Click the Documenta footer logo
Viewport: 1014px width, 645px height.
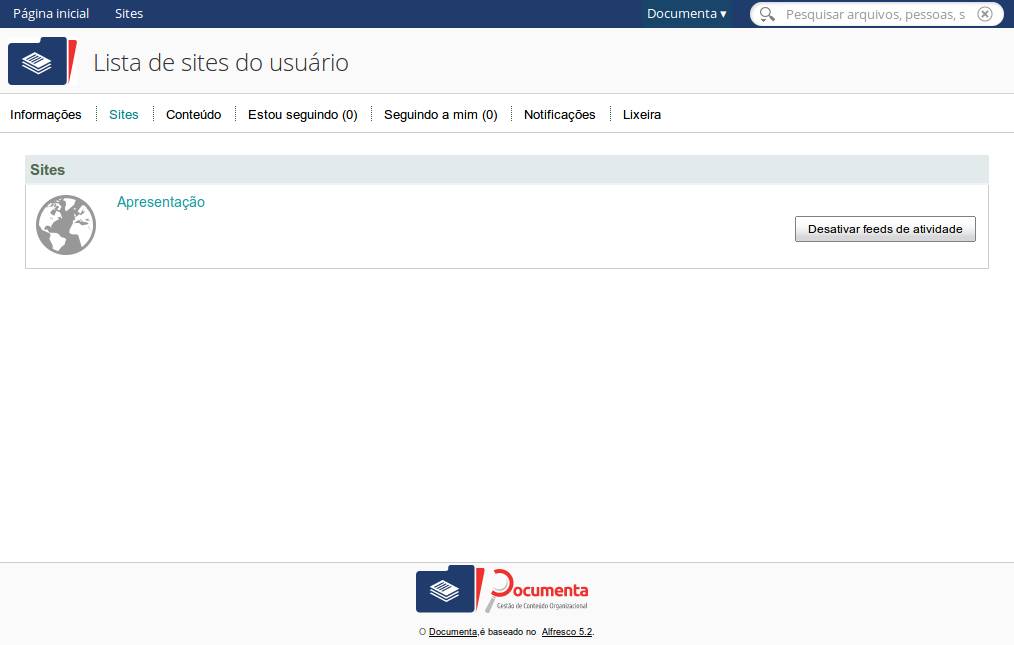click(502, 589)
